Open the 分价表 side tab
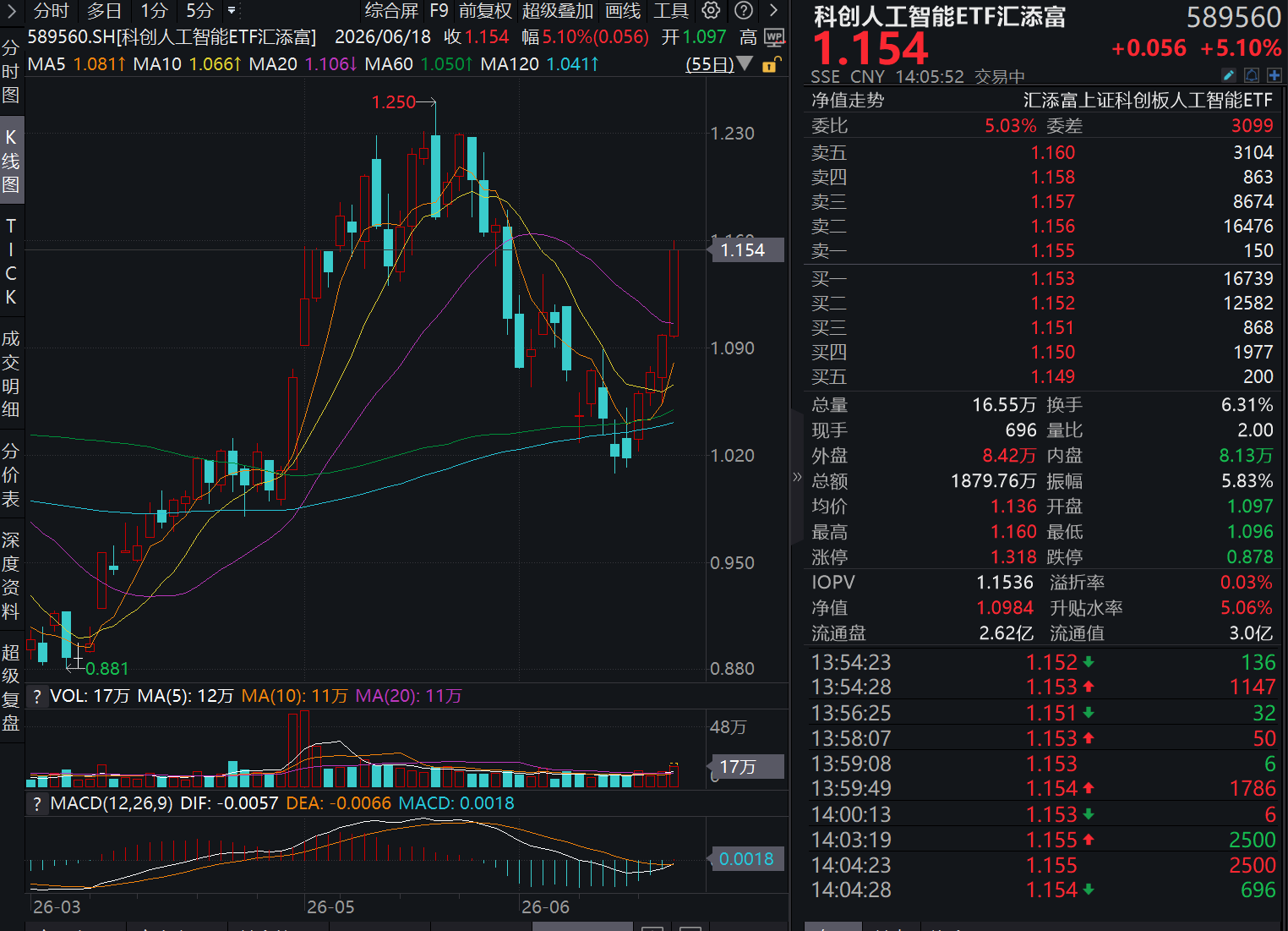 pyautogui.click(x=11, y=474)
